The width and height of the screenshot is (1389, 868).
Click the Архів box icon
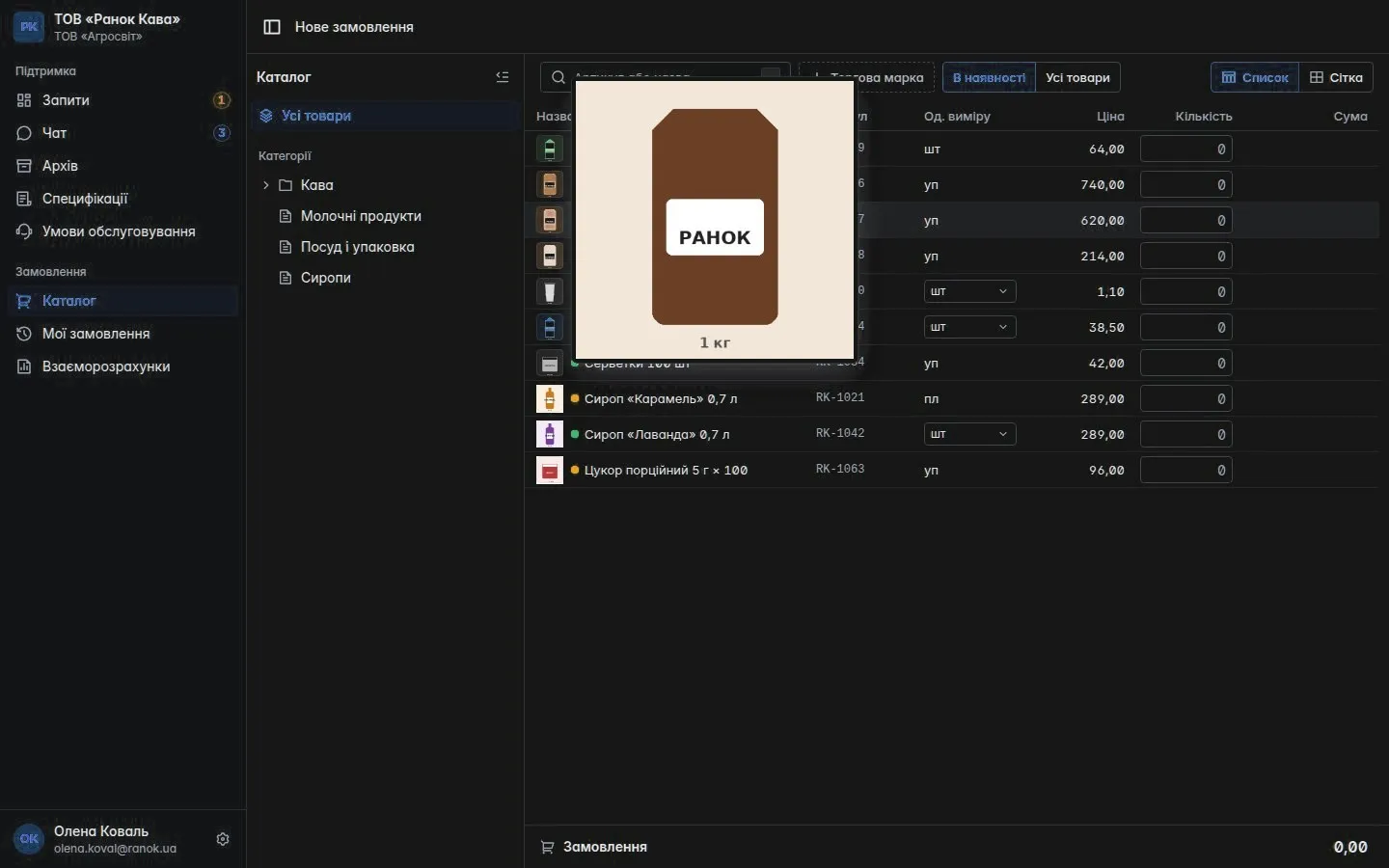[24, 166]
